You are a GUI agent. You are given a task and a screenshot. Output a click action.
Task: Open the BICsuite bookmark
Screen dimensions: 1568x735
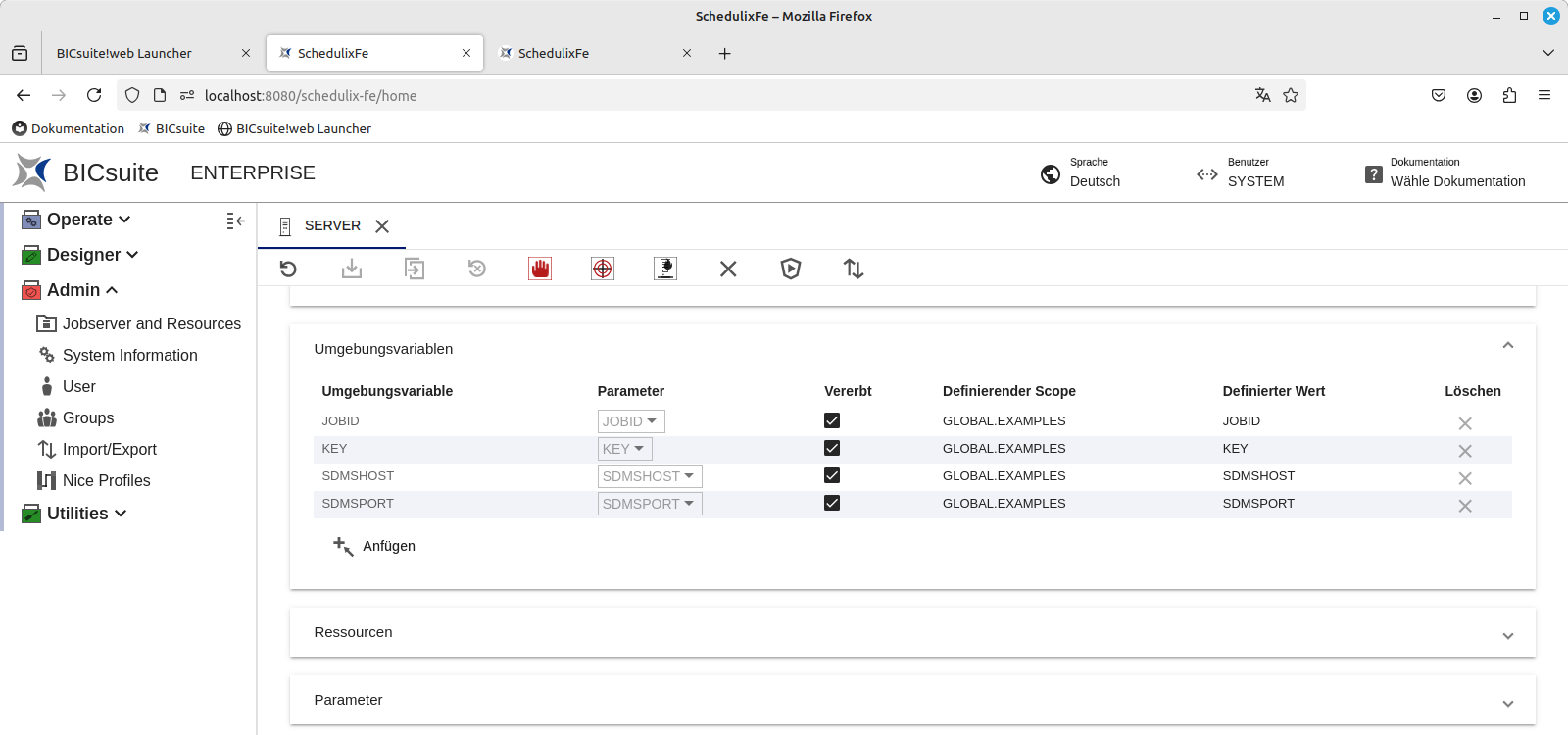(172, 128)
